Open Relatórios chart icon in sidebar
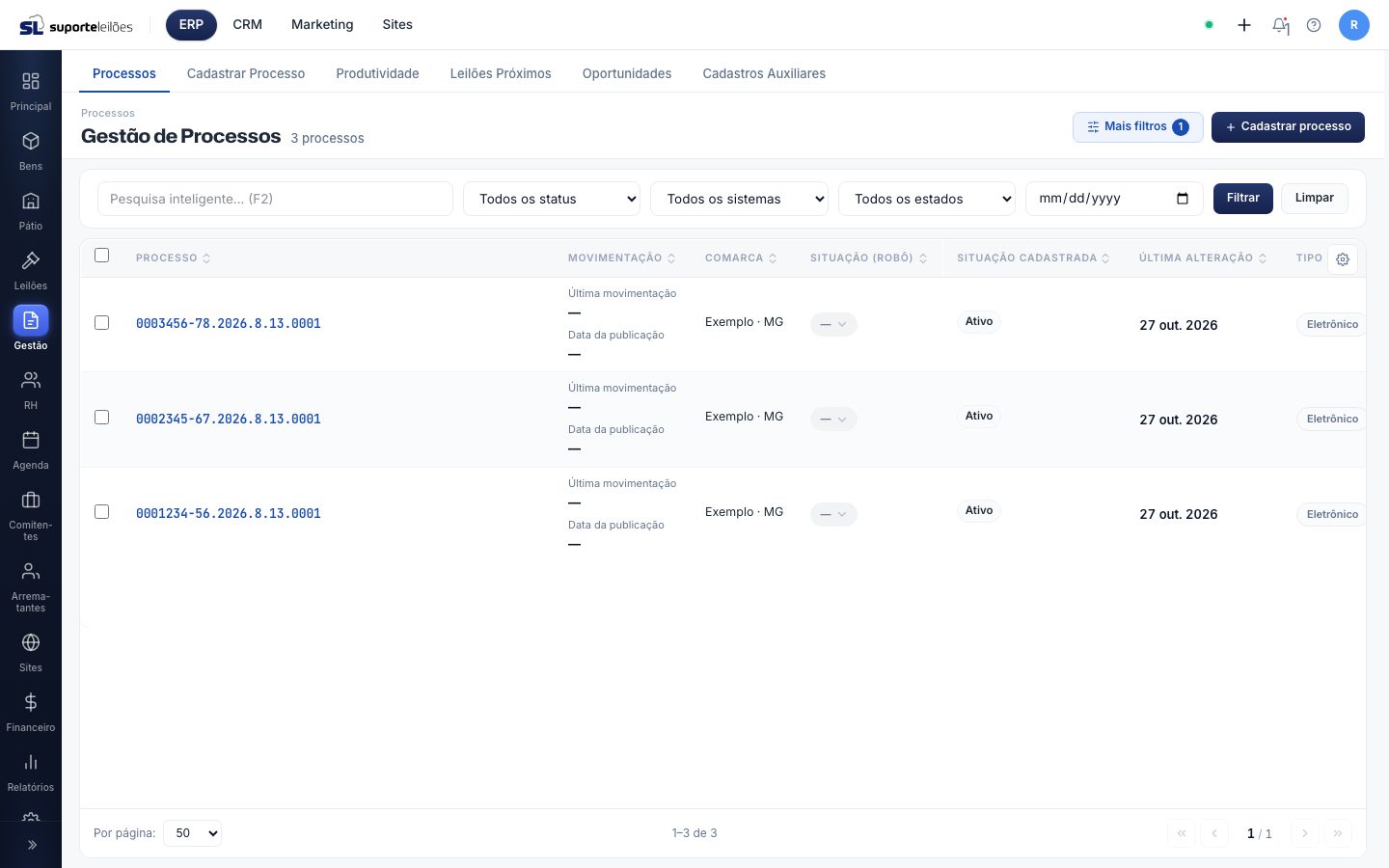Viewport: 1389px width, 868px height. tap(31, 762)
